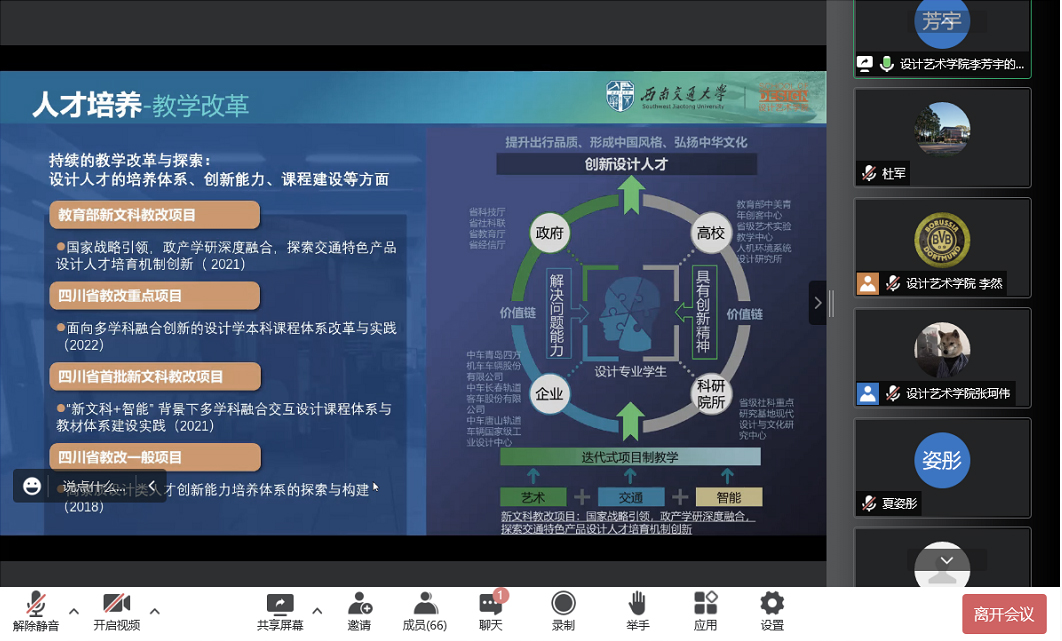The height and width of the screenshot is (641, 1062).
Task: Open 聊天 chat with unread badge
Action: click(x=491, y=611)
